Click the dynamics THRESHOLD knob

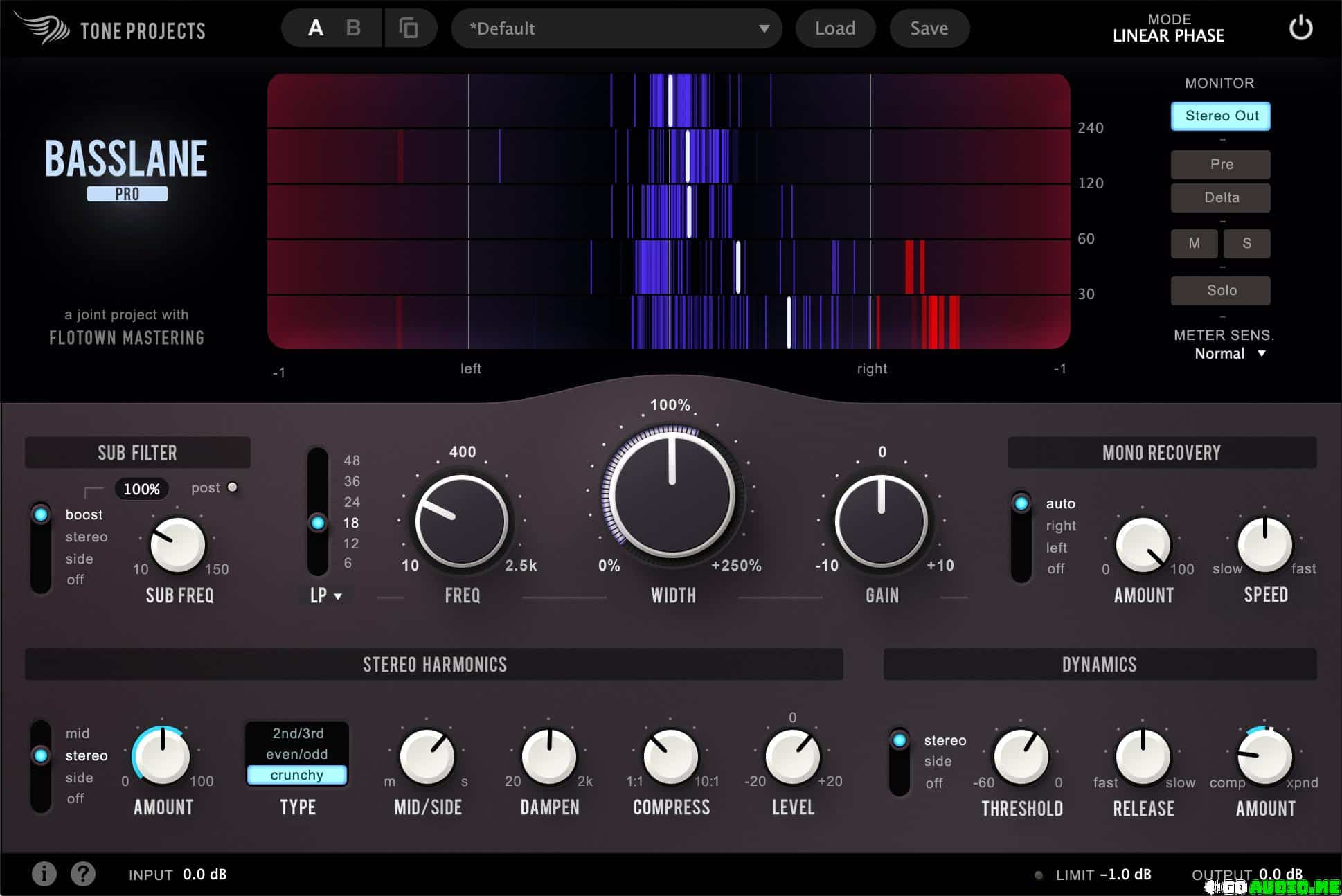point(1021,756)
